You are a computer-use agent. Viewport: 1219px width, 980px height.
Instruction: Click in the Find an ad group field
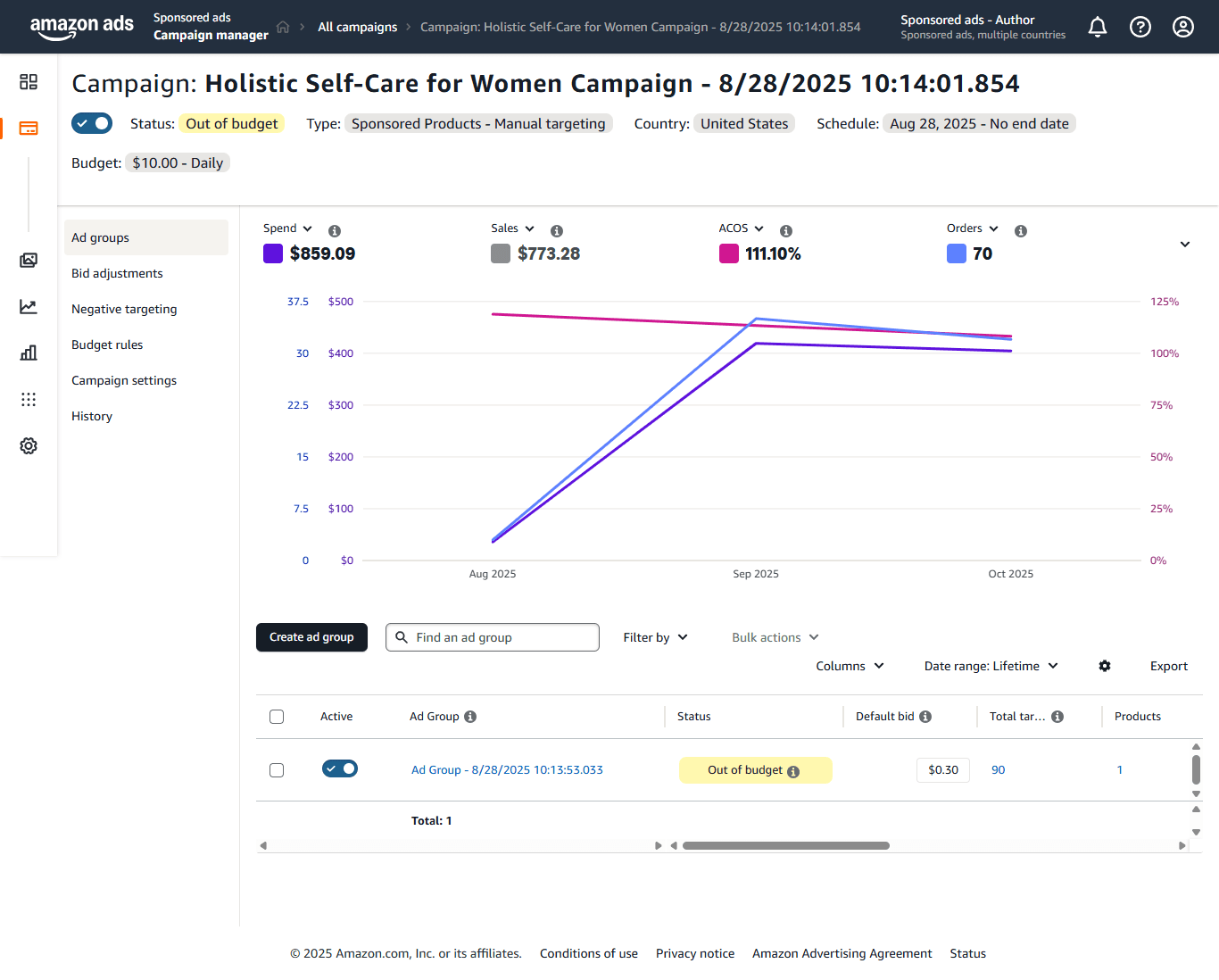[493, 637]
